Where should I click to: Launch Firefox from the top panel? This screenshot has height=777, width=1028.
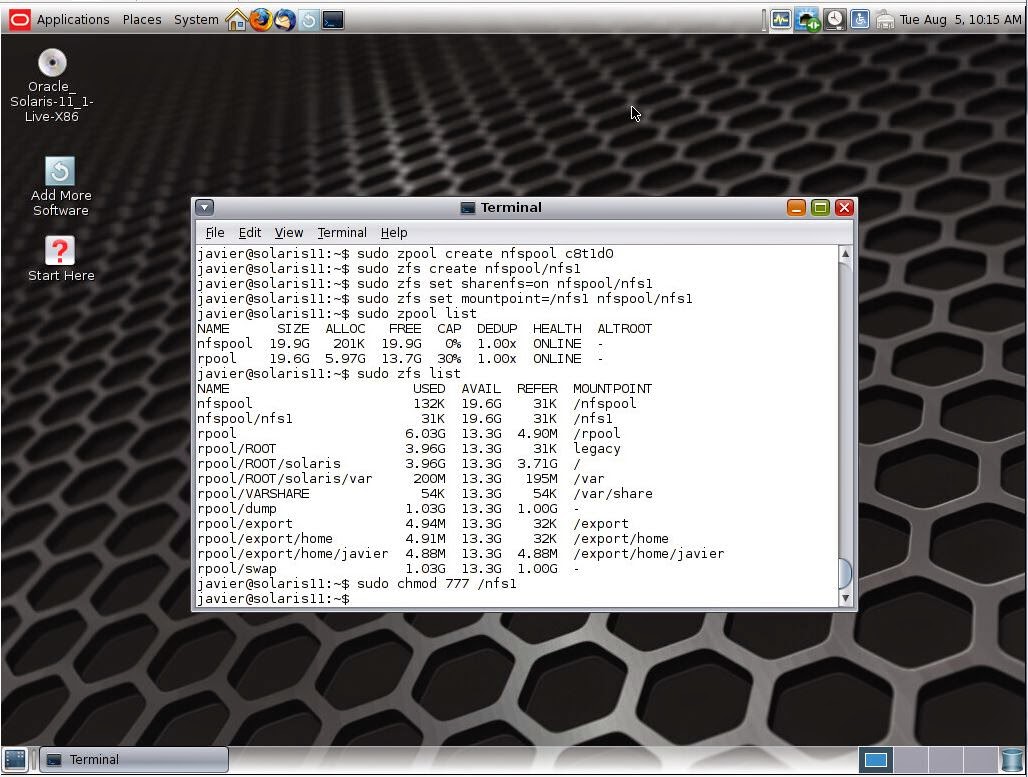coord(260,19)
